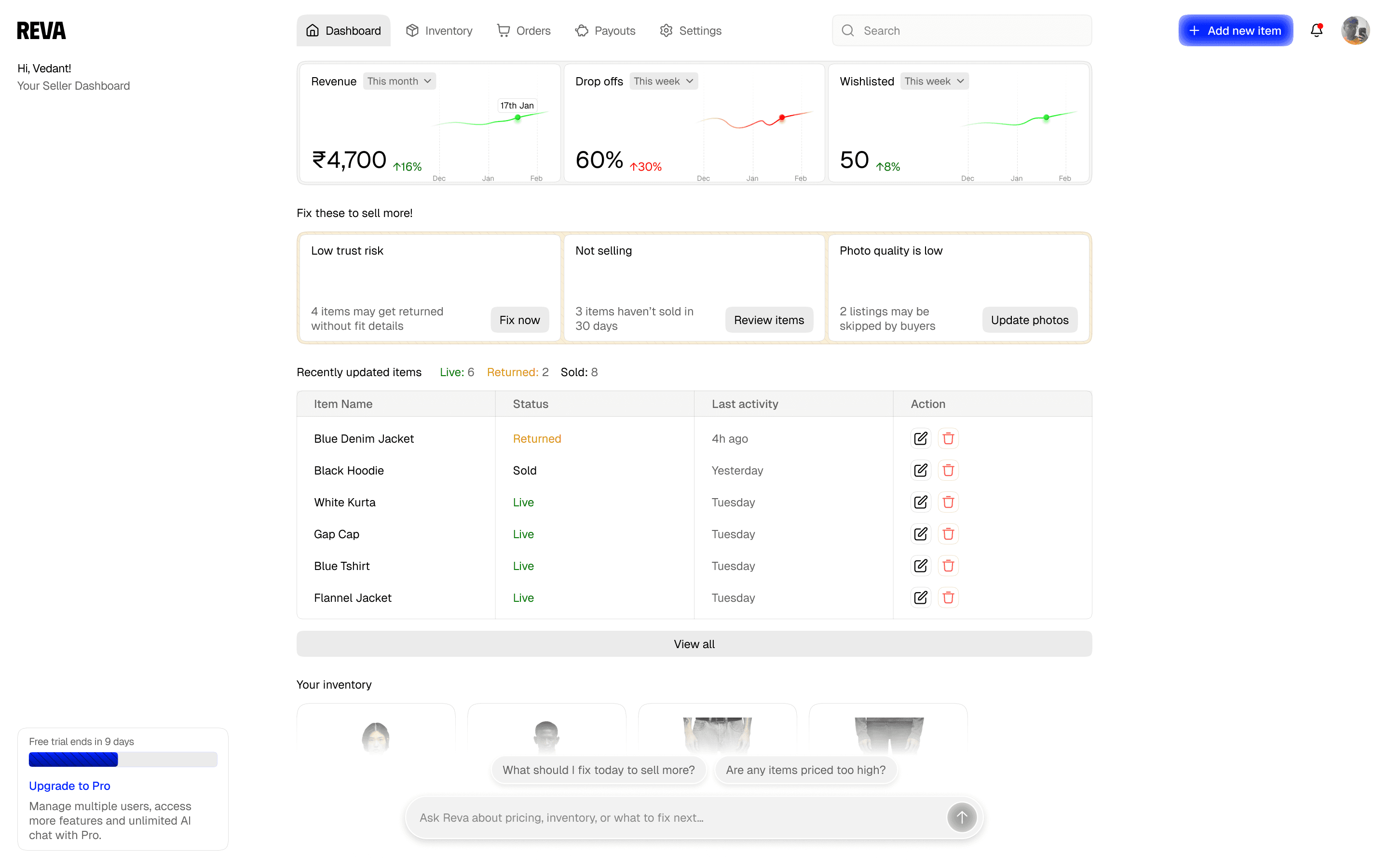The height and width of the screenshot is (868, 1389).
Task: Edit the White Kurta listing
Action: coord(920,502)
